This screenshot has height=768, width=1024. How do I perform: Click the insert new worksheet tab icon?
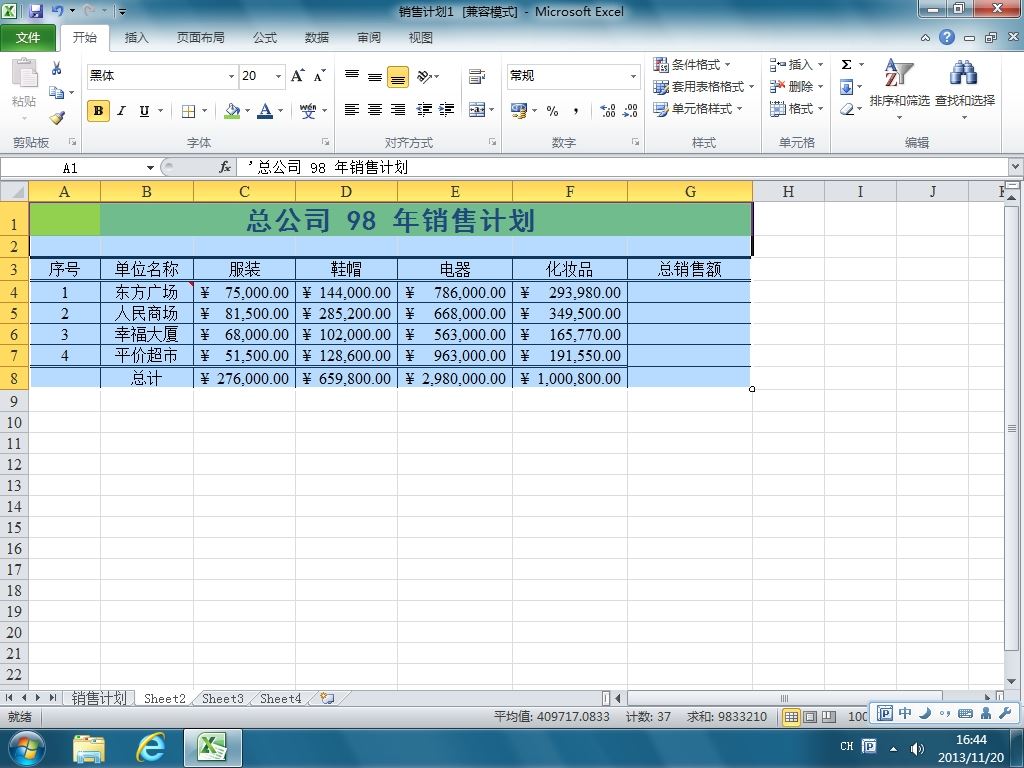tap(327, 698)
